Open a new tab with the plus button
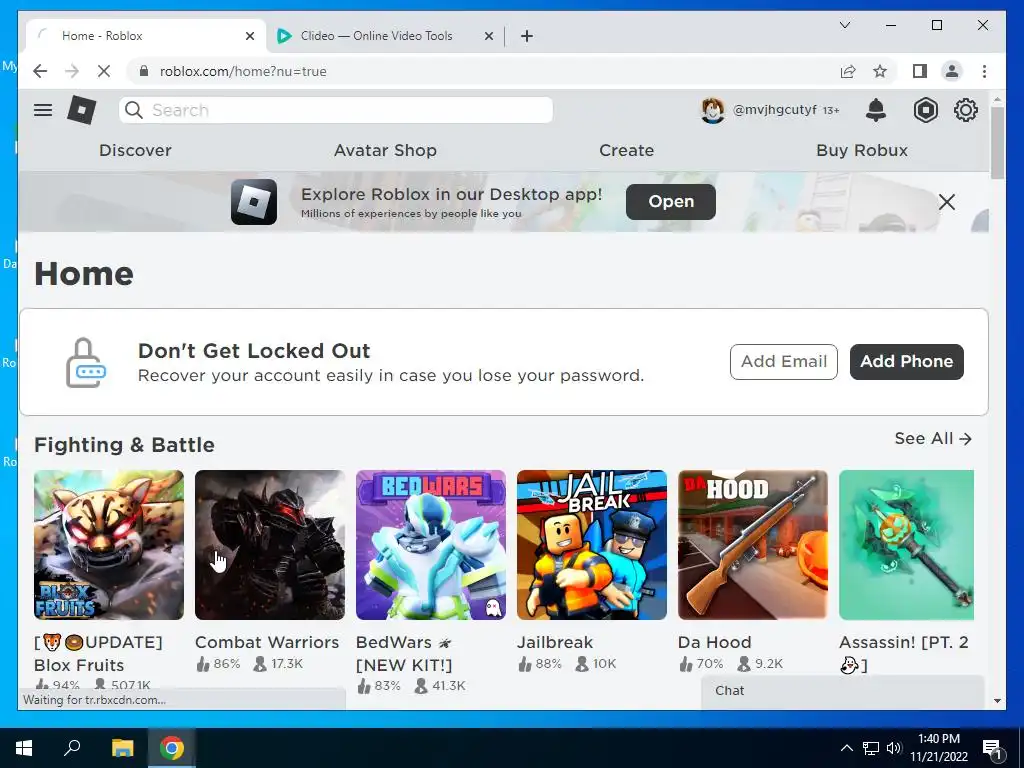The image size is (1024, 768). click(x=527, y=36)
